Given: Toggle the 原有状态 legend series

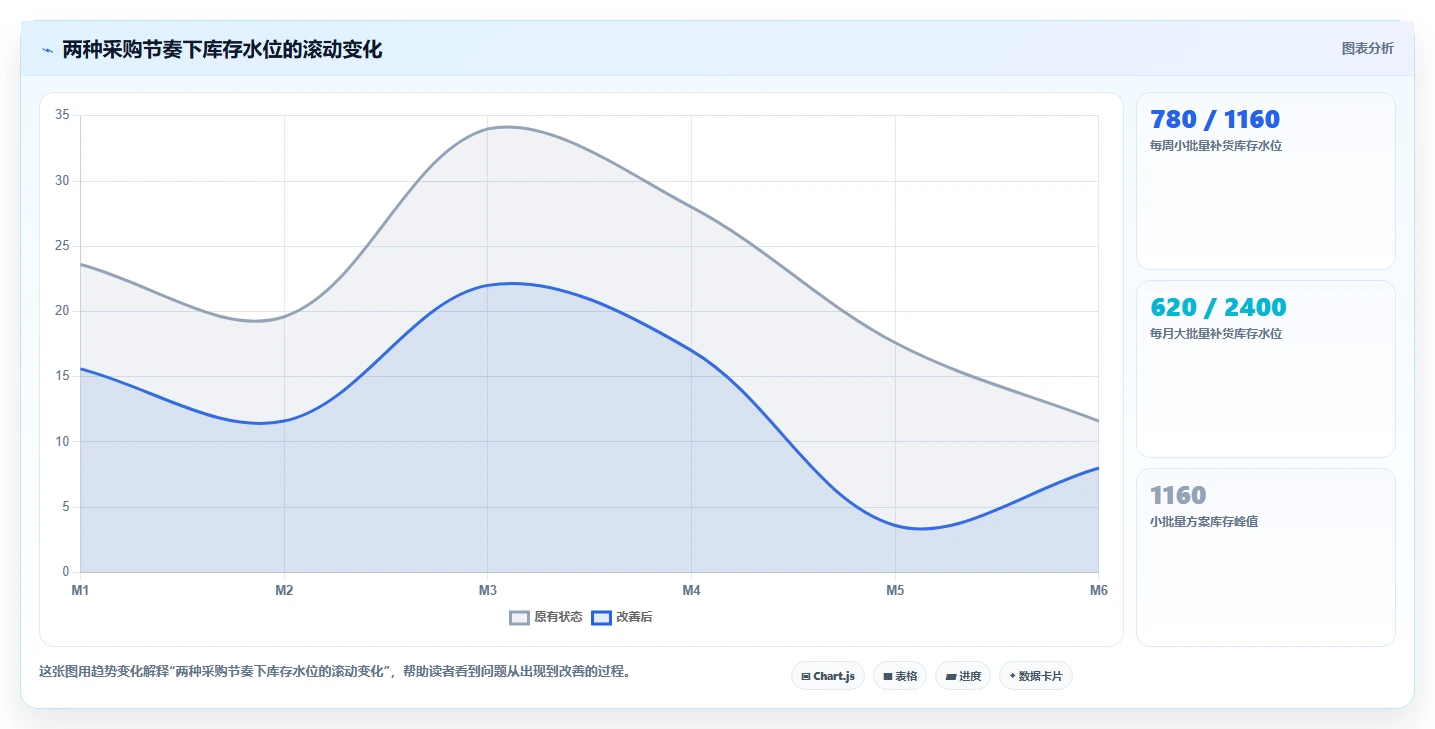Looking at the screenshot, I should [546, 617].
